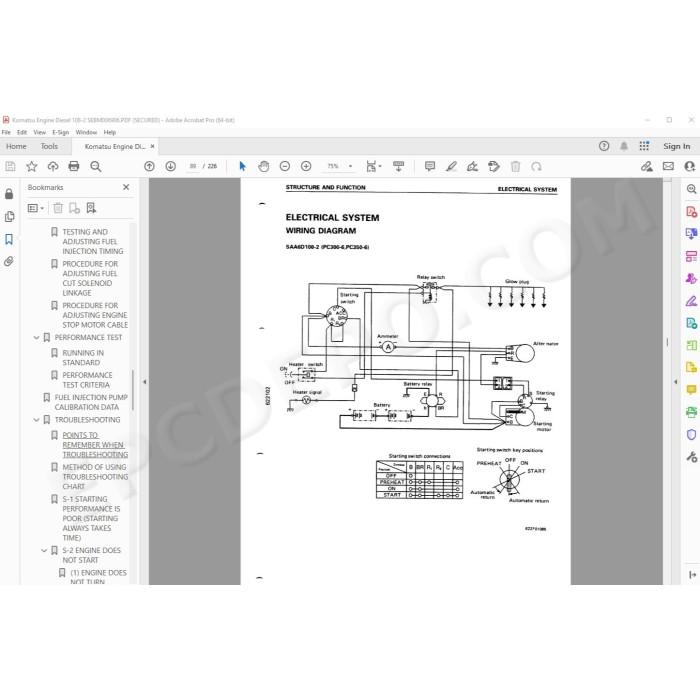
Task: Open the File menu
Action: pos(6,132)
